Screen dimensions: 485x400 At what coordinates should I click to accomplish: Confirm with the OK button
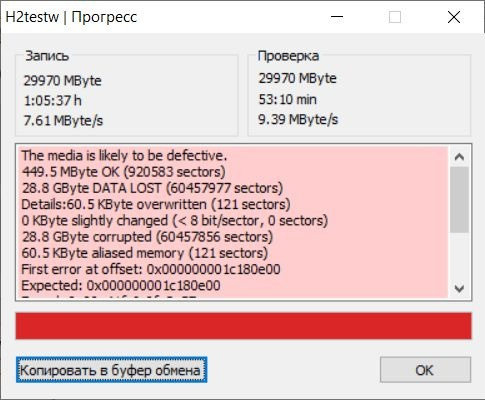pyautogui.click(x=425, y=370)
